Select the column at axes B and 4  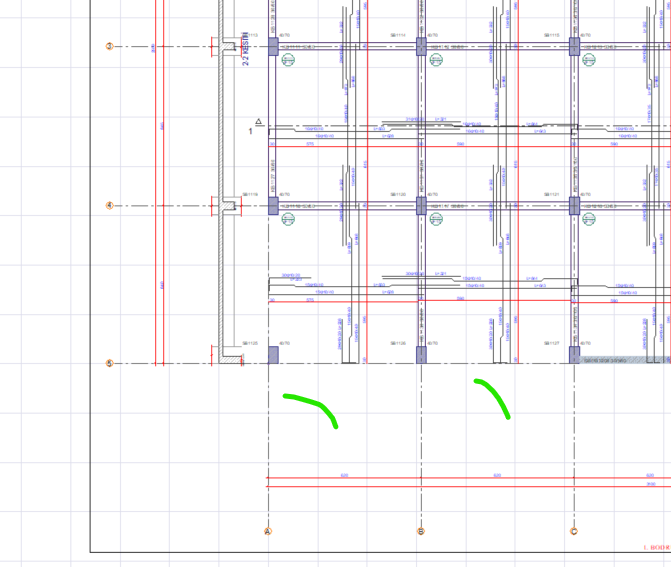[421, 205]
